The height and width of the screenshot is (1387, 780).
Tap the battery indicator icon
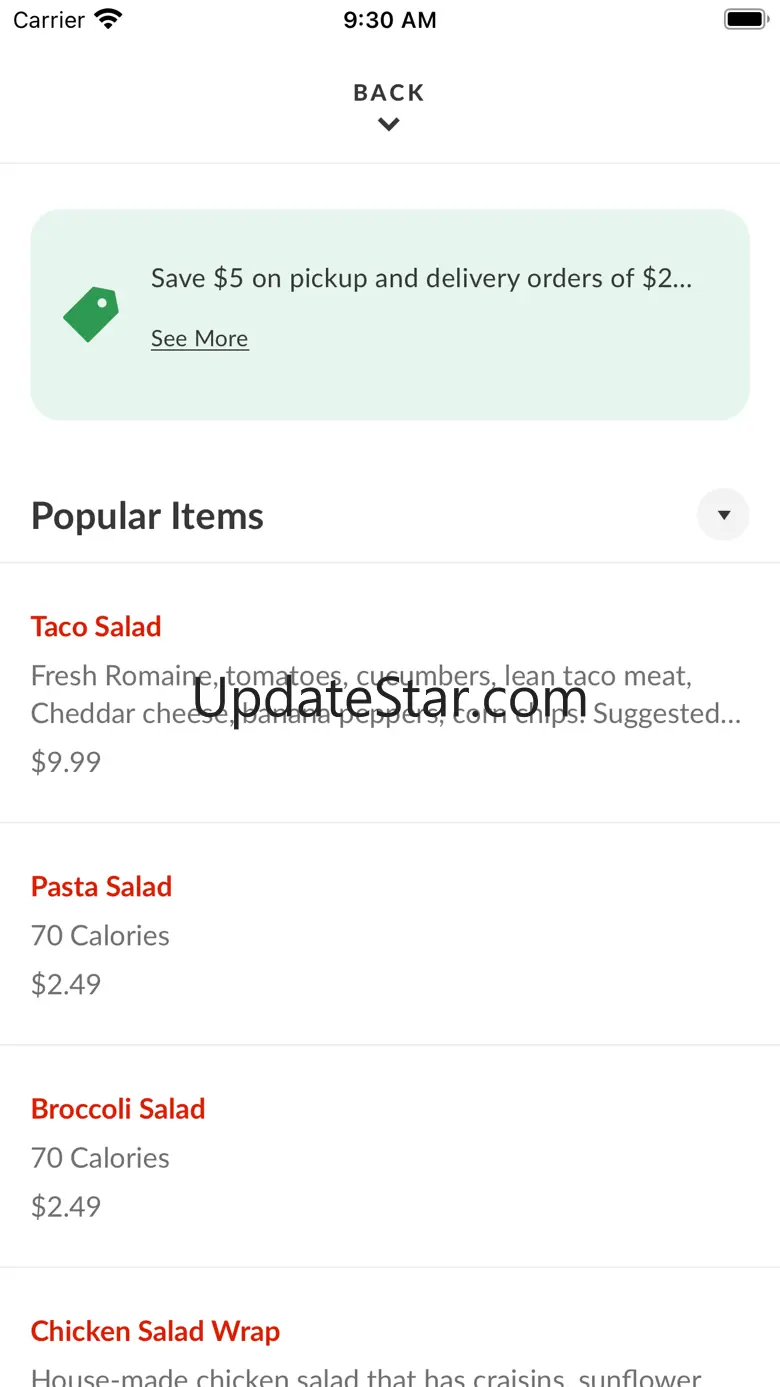coord(745,19)
